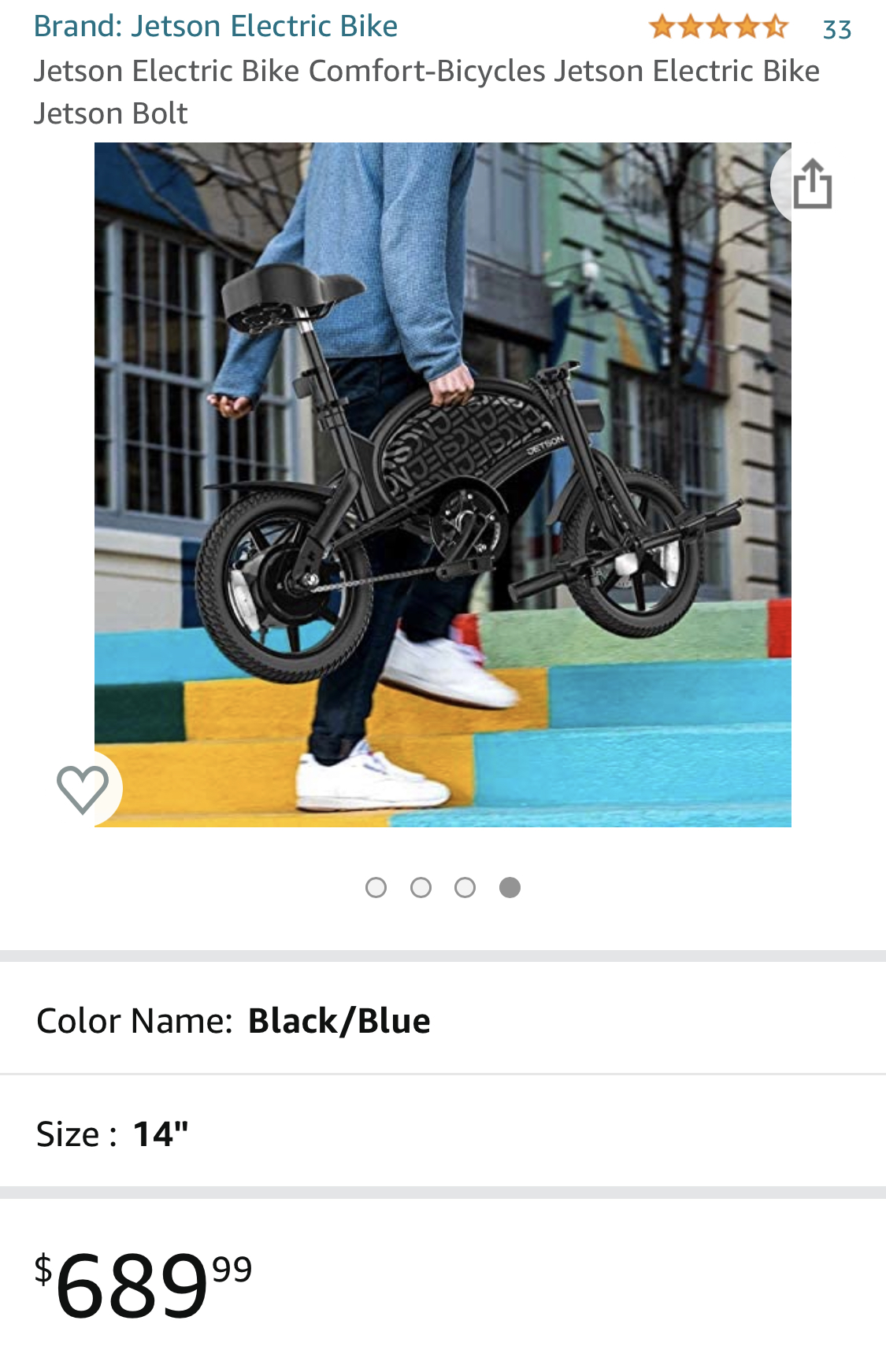The image size is (886, 1372).
Task: Tap the share icon on product image
Action: click(x=812, y=184)
